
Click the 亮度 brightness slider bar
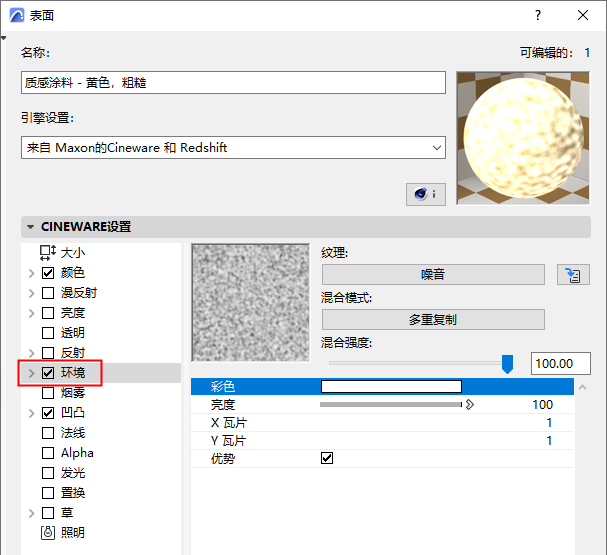tap(391, 405)
